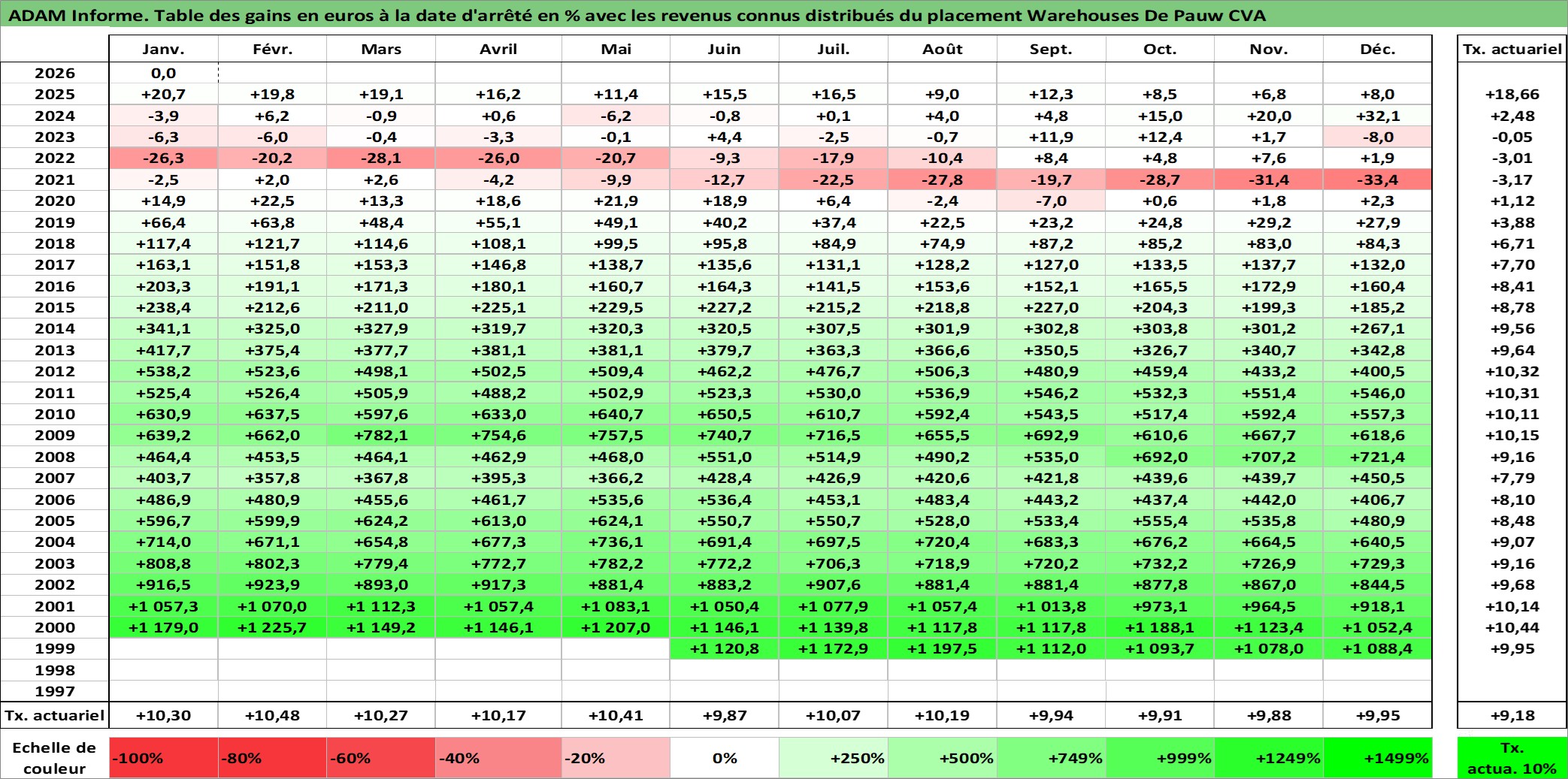Select the +10,48 February actuarial rate cell
Image resolution: width=1568 pixels, height=779 pixels.
coord(273,716)
